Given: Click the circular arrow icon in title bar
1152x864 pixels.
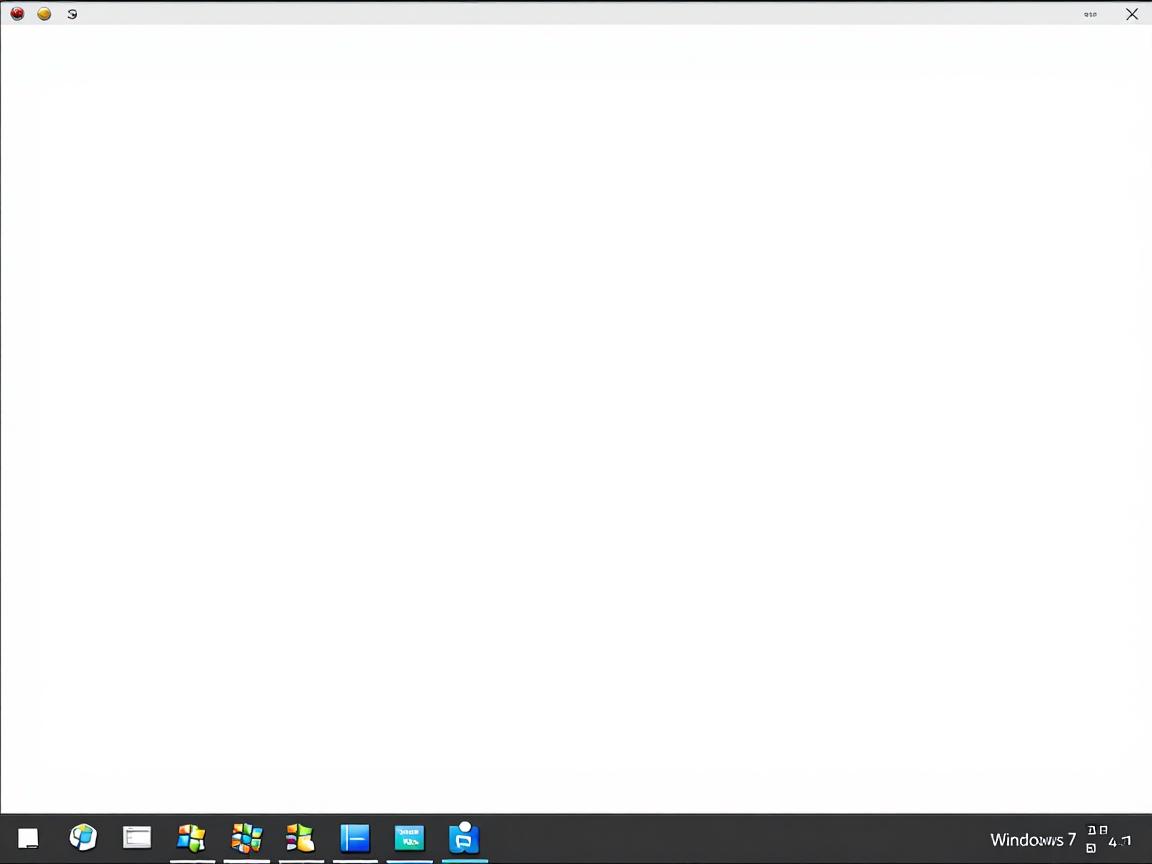Looking at the screenshot, I should tap(72, 14).
